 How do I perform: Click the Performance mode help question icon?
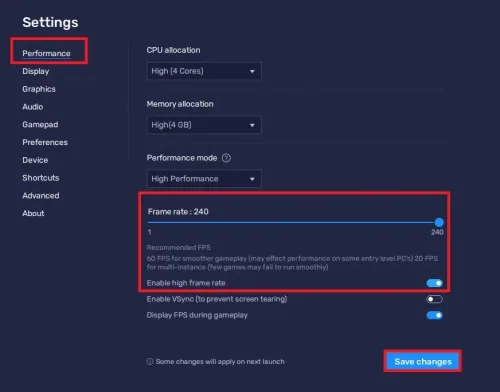tap(226, 158)
